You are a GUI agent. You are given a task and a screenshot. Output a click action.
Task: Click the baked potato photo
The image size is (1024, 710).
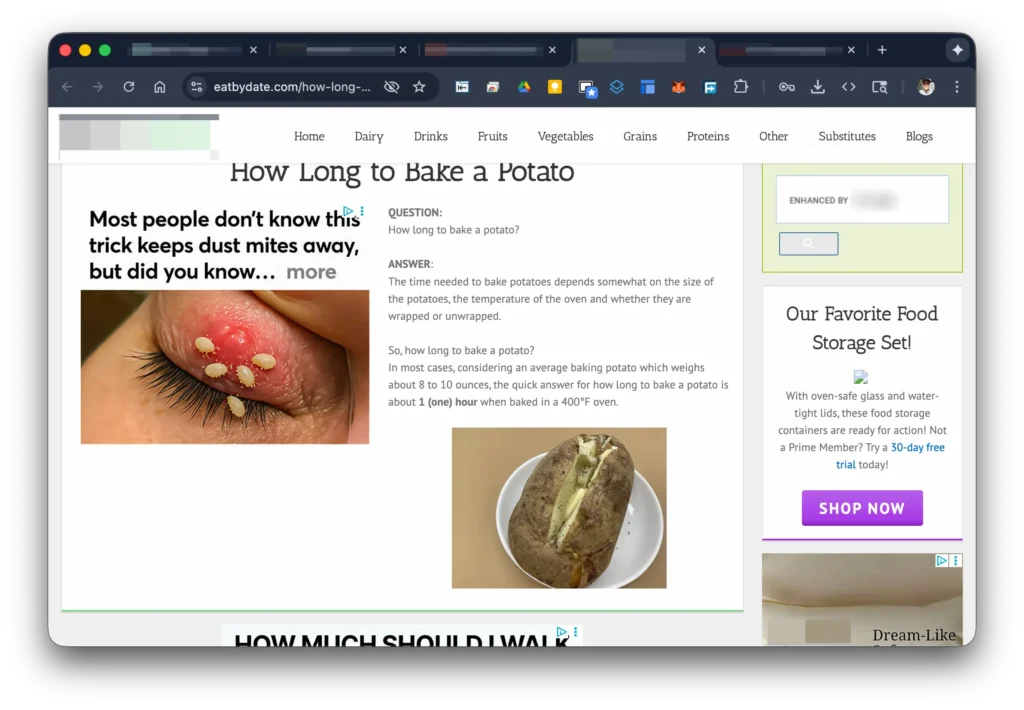tap(559, 508)
